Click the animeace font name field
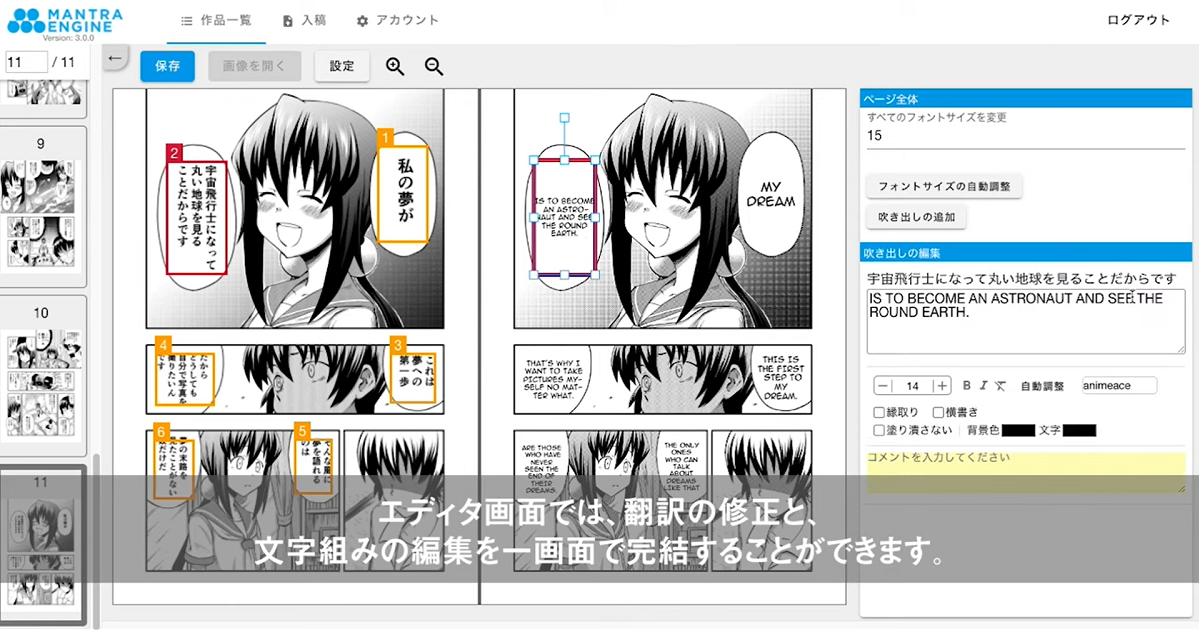This screenshot has width=1199, height=630. (1119, 385)
